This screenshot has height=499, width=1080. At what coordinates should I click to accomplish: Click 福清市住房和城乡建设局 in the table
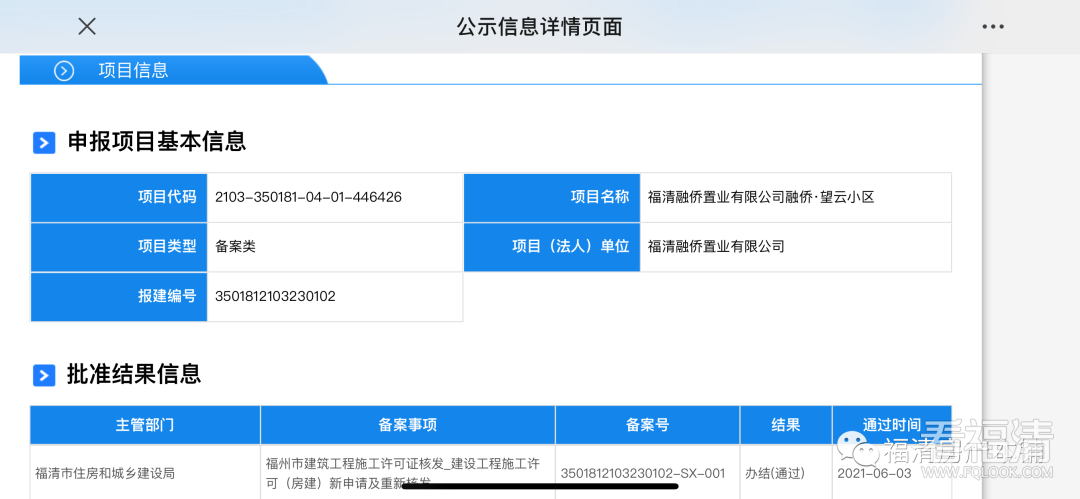click(105, 473)
